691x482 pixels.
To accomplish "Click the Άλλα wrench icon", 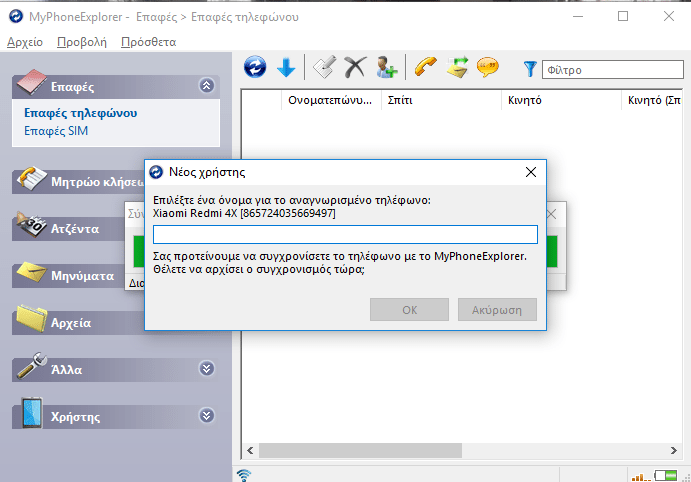I will 32,365.
